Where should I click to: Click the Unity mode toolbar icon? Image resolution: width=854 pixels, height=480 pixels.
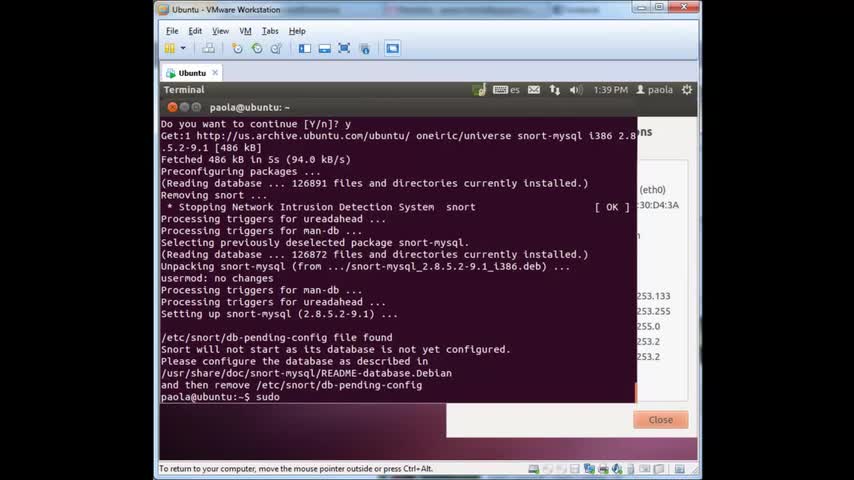pyautogui.click(x=365, y=48)
